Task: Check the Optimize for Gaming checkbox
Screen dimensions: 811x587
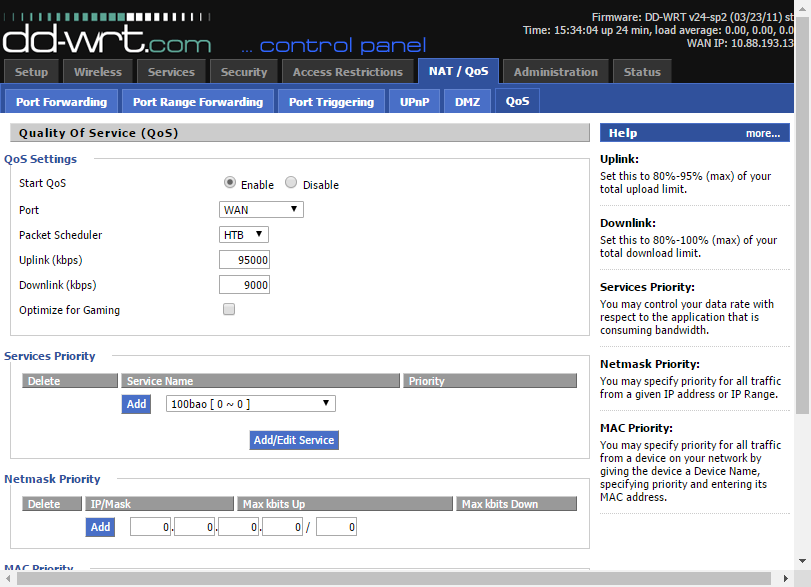Action: tap(229, 310)
